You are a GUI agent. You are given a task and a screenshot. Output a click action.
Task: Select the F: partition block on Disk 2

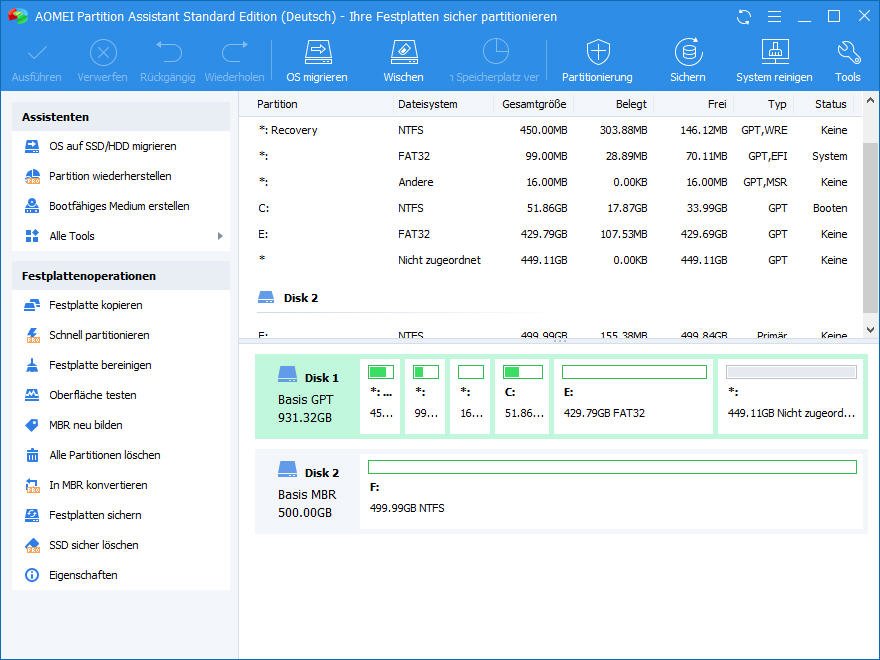click(612, 489)
